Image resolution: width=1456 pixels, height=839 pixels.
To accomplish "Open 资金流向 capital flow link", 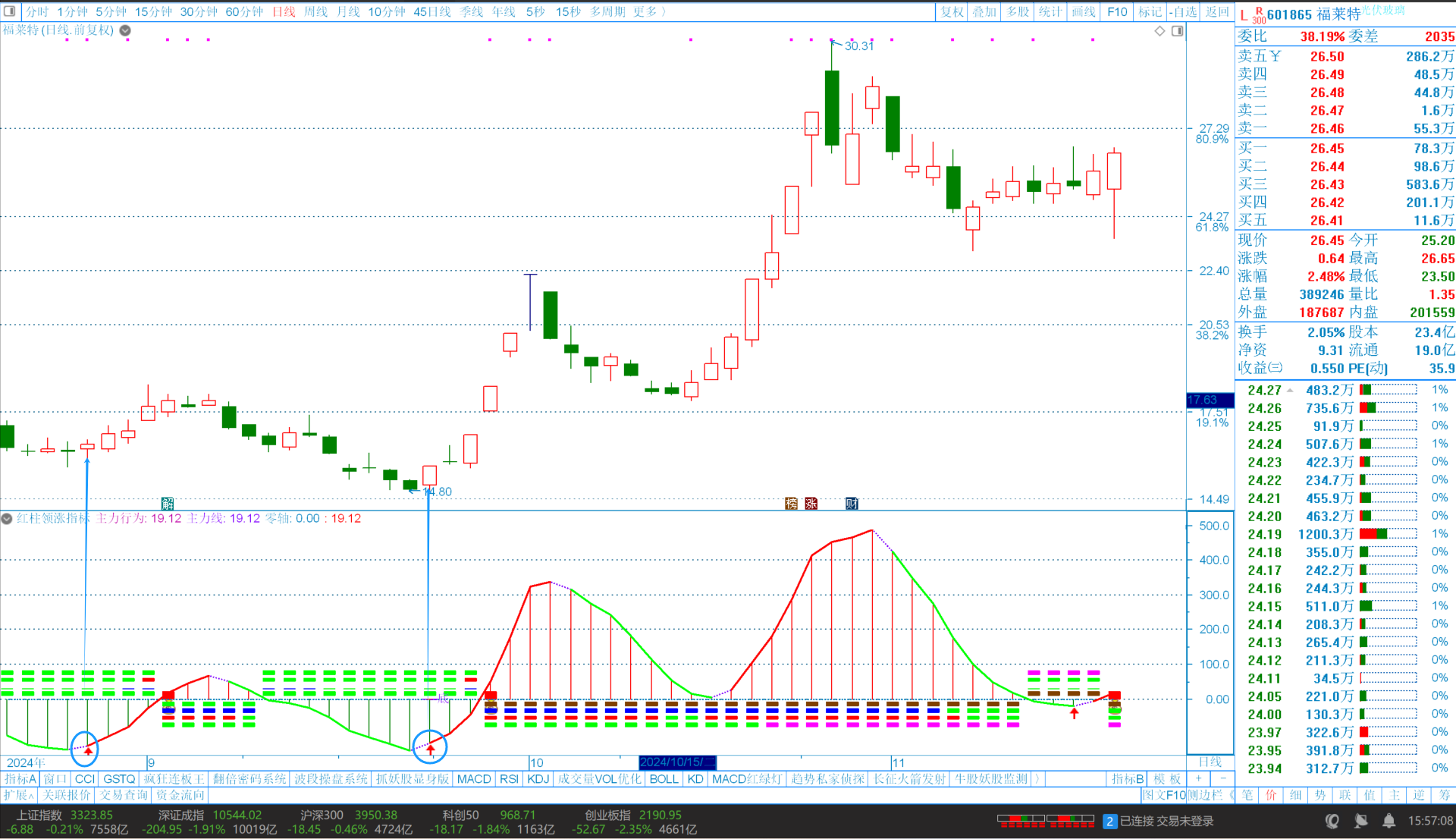I will [x=180, y=795].
